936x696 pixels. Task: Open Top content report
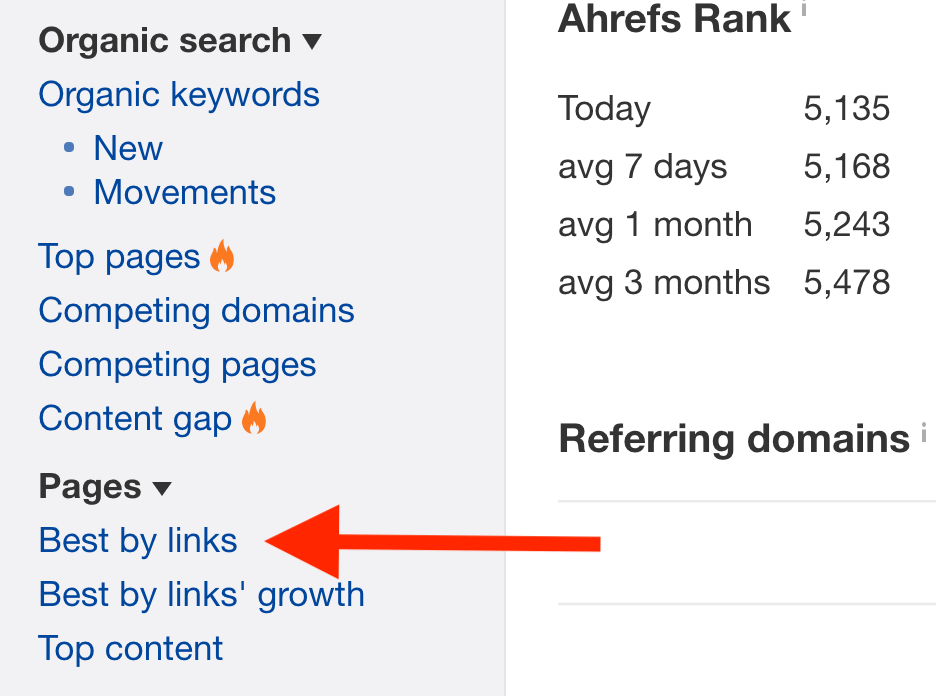coord(130,648)
